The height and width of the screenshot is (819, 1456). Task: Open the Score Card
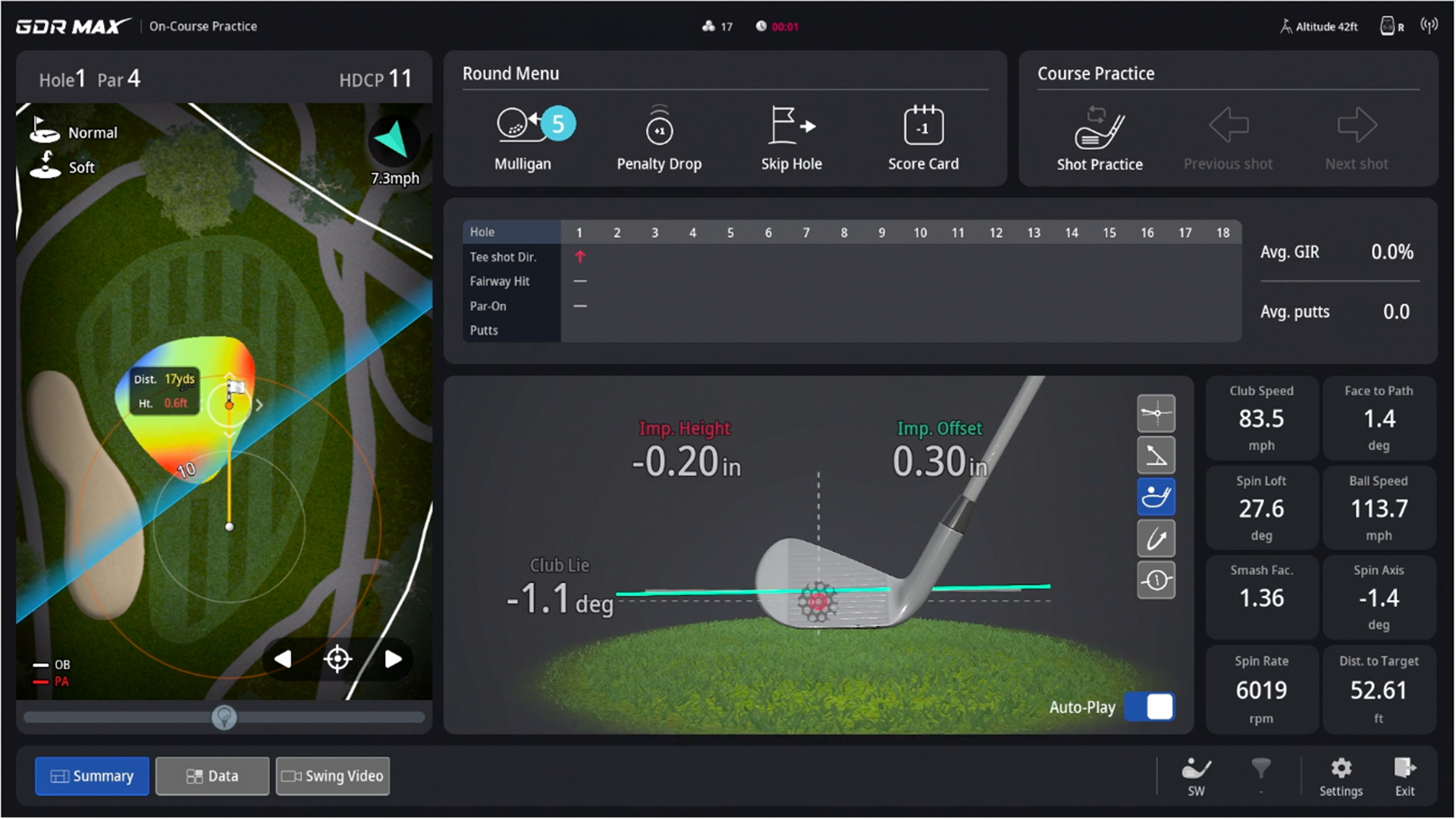click(x=923, y=136)
